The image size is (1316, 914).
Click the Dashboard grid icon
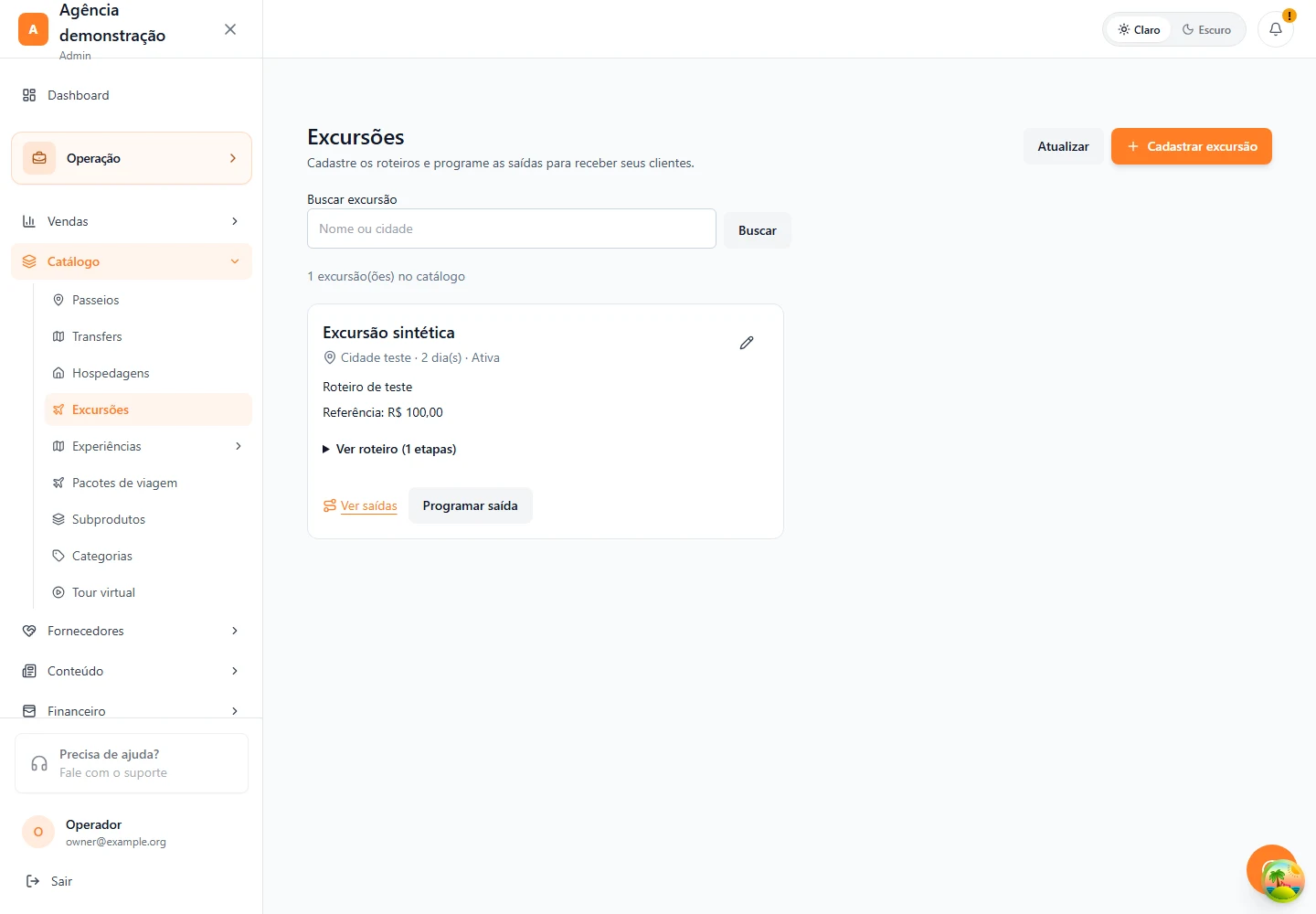(x=29, y=95)
